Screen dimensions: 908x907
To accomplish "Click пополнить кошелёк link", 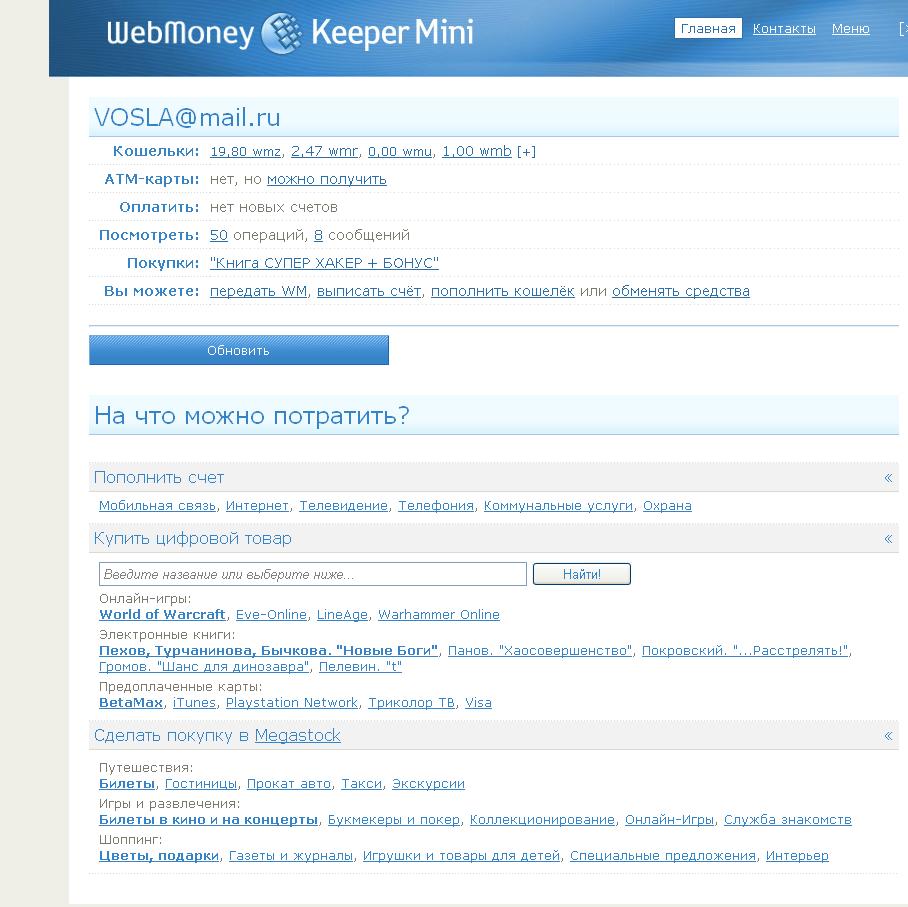I will coord(503,291).
